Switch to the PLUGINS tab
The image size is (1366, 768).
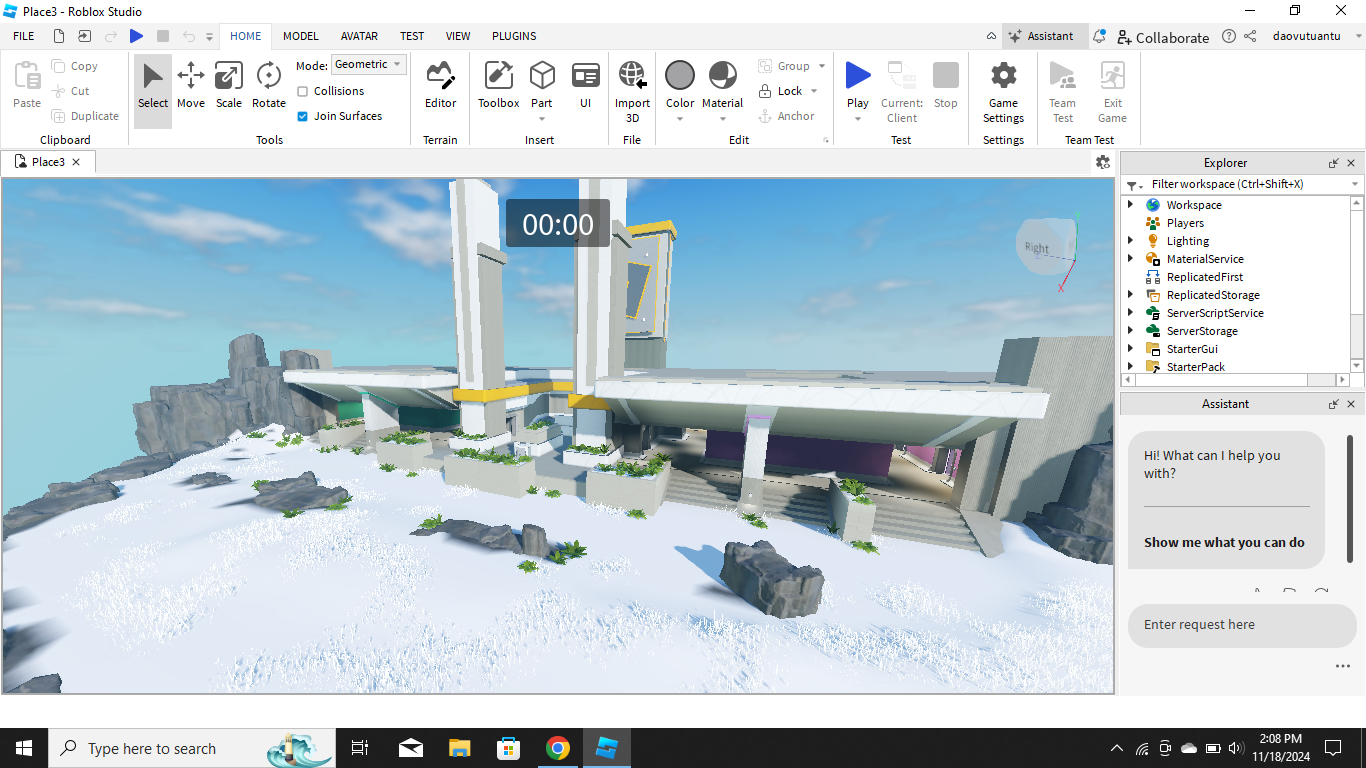tap(514, 36)
